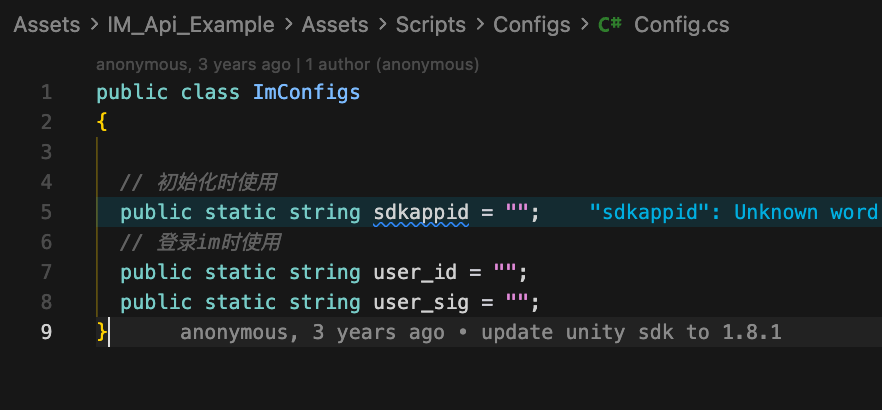Click line number 1 in the gutter
This screenshot has width=882, height=410.
point(46,93)
